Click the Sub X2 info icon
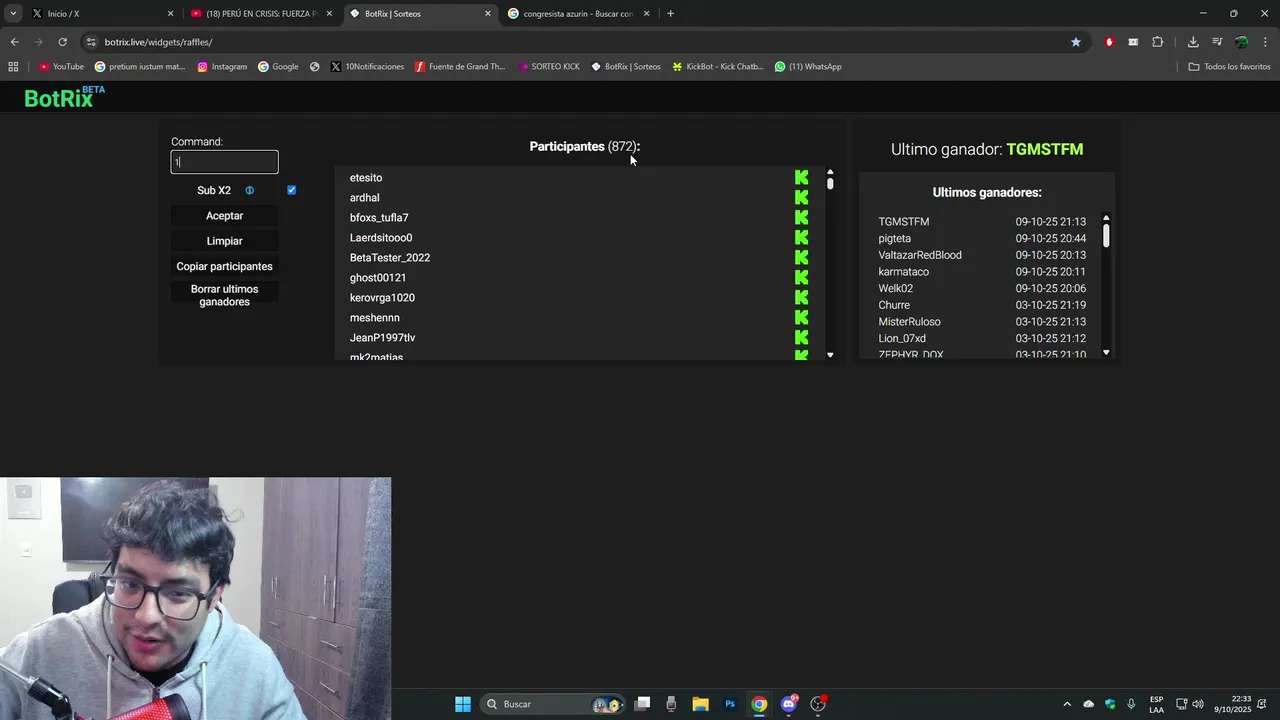This screenshot has width=1280, height=720. coord(250,190)
